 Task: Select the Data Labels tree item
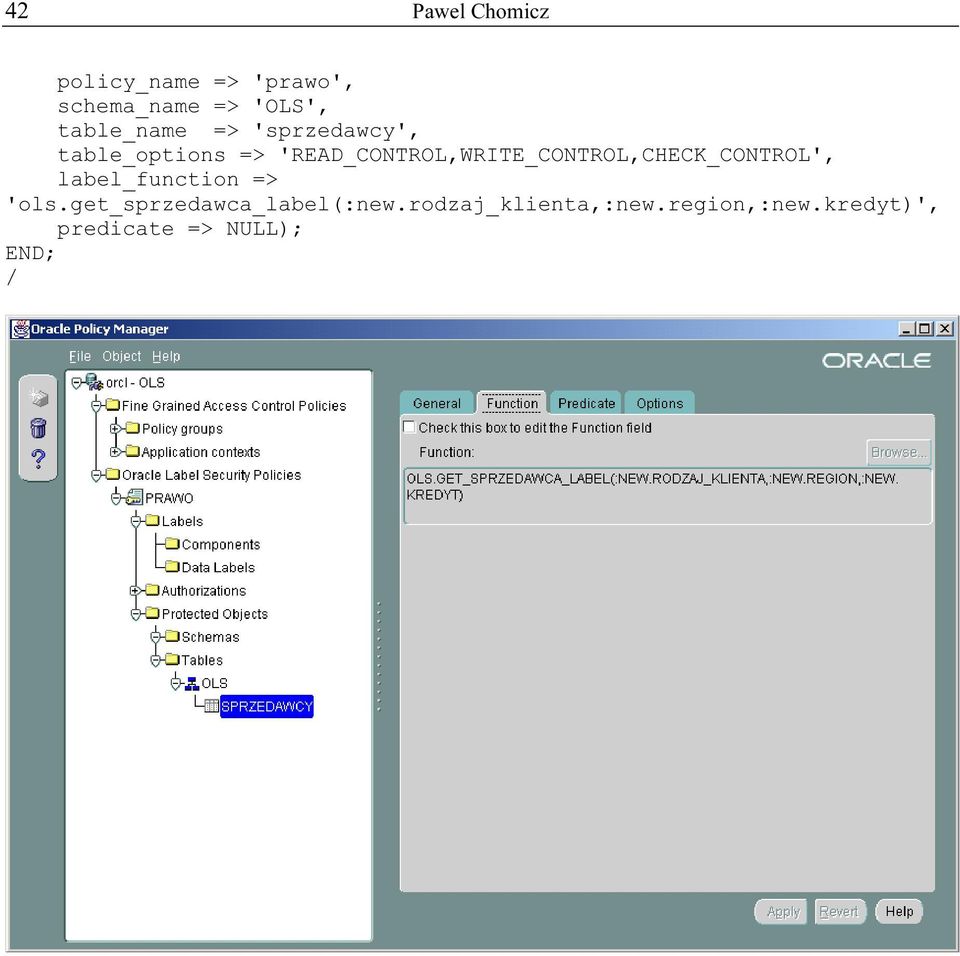218,567
